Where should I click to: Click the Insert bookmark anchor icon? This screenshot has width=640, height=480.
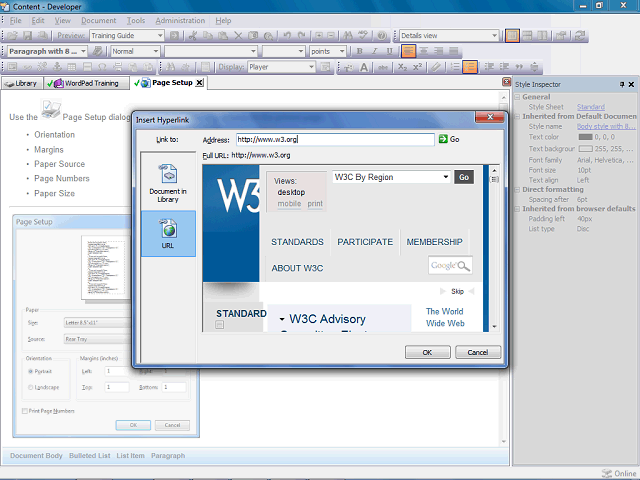[57, 67]
